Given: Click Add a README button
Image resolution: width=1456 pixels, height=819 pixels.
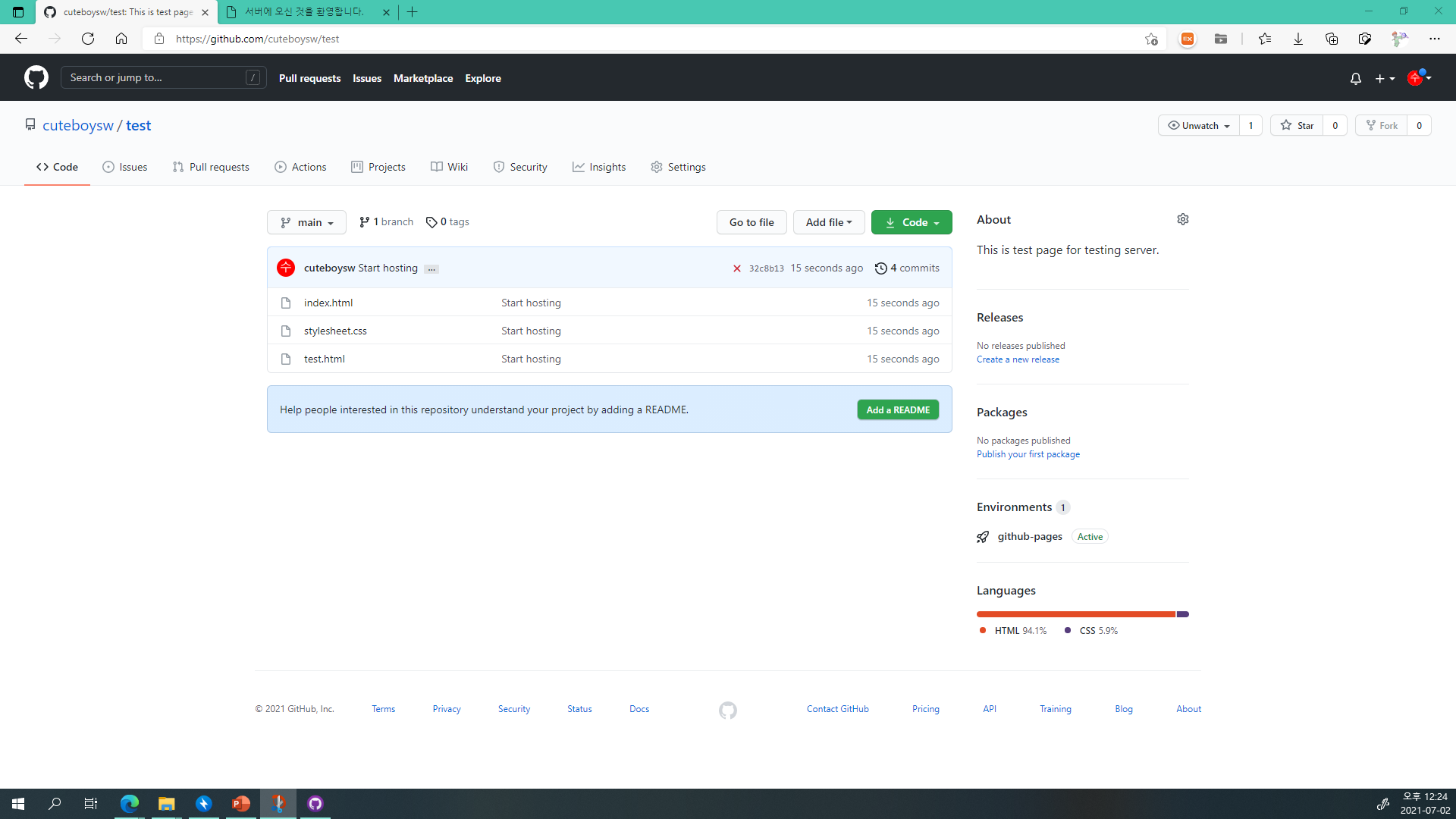Looking at the screenshot, I should (898, 409).
